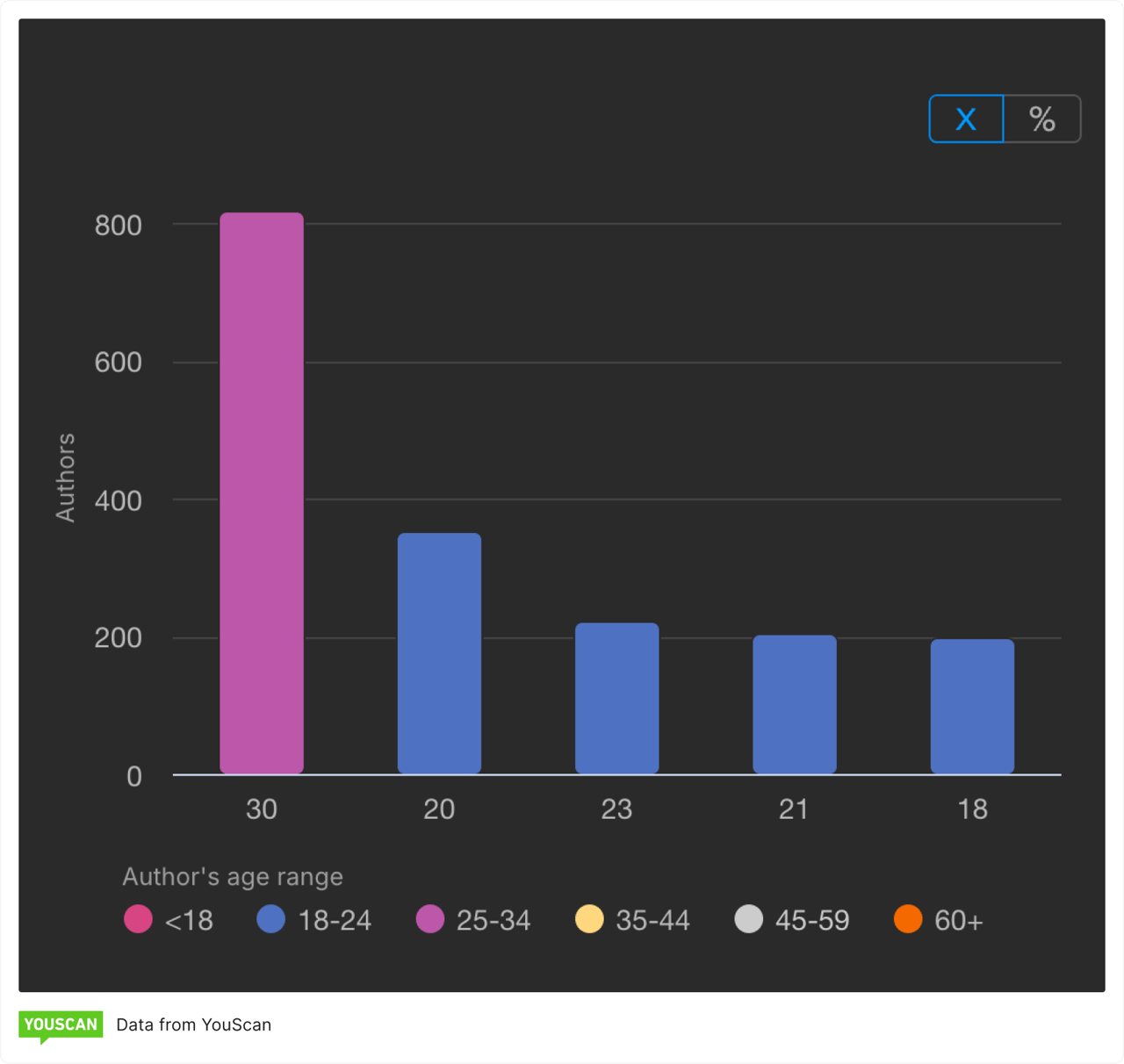Click the 'Author's age range' legend title

pyautogui.click(x=233, y=877)
